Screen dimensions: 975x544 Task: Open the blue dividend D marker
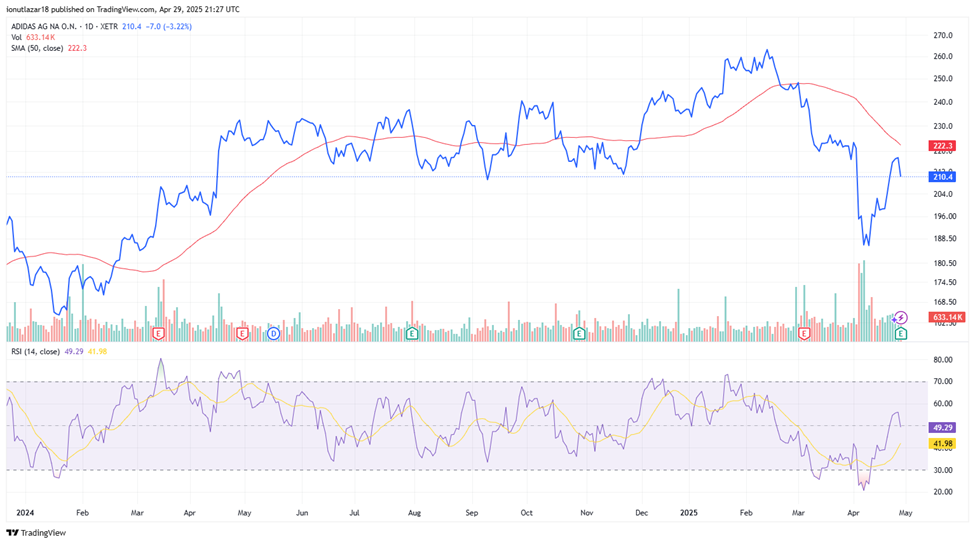[273, 331]
